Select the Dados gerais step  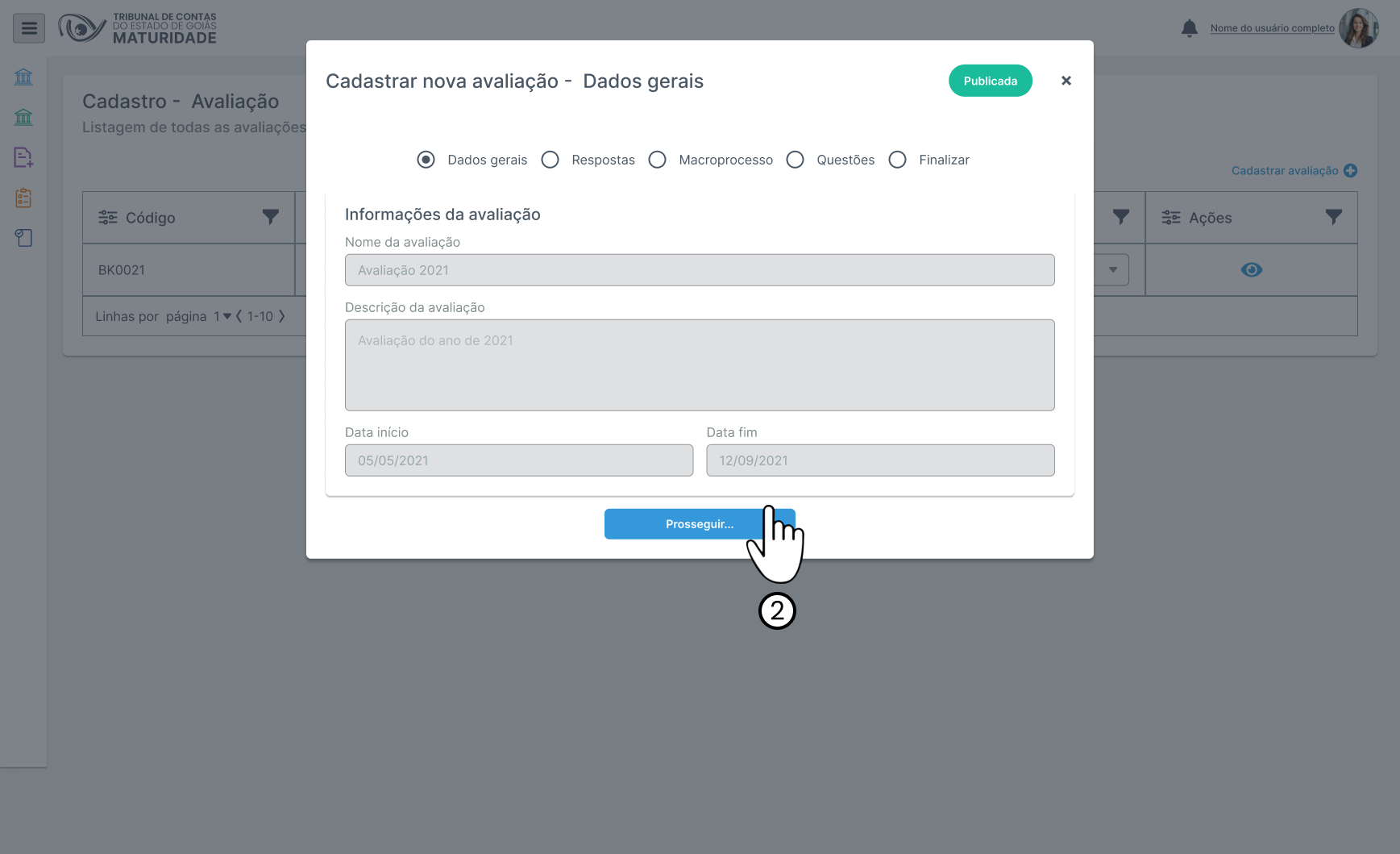click(x=426, y=160)
